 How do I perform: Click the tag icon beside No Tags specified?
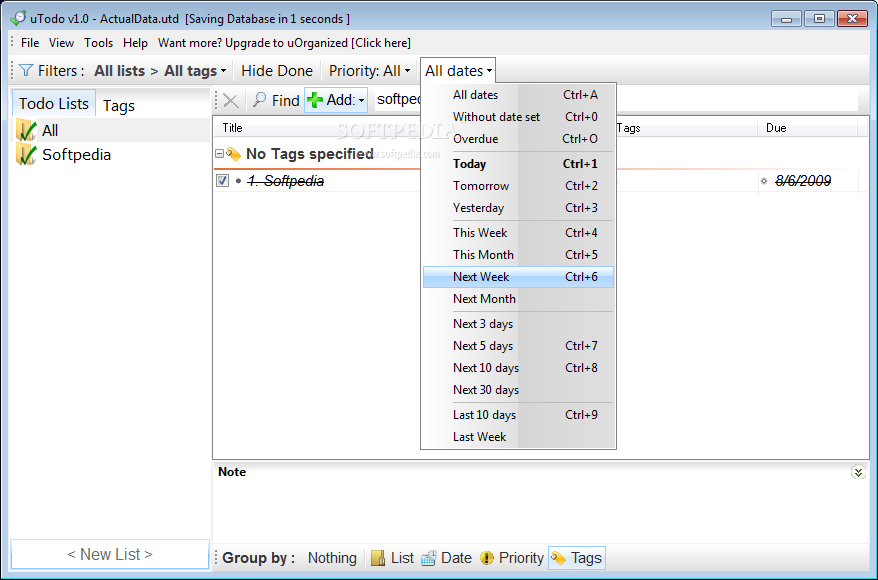point(233,154)
